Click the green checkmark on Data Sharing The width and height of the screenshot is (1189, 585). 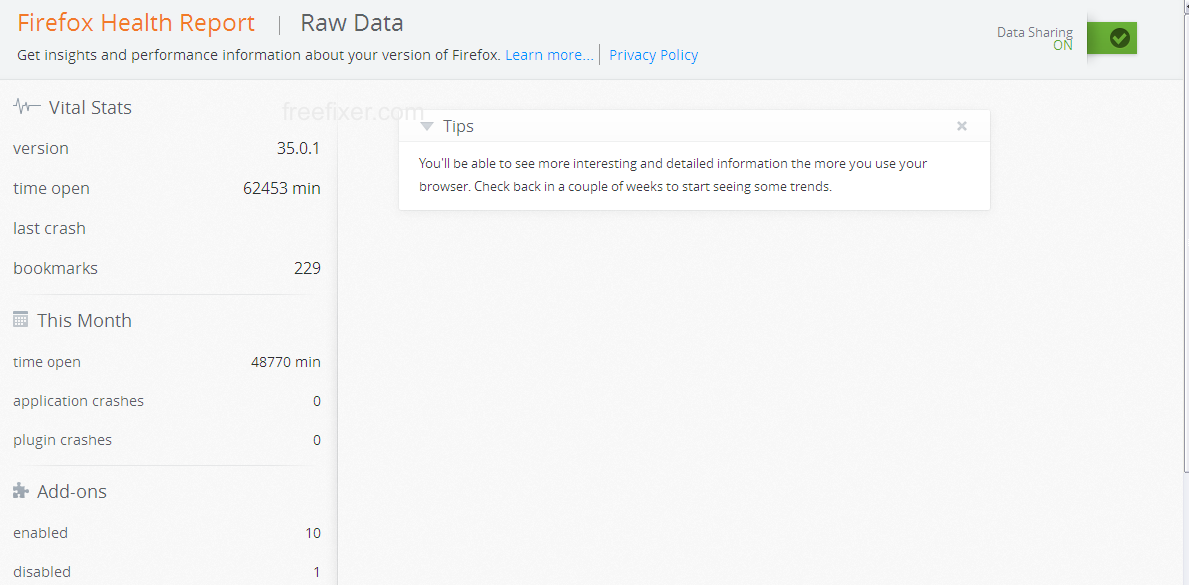1119,38
